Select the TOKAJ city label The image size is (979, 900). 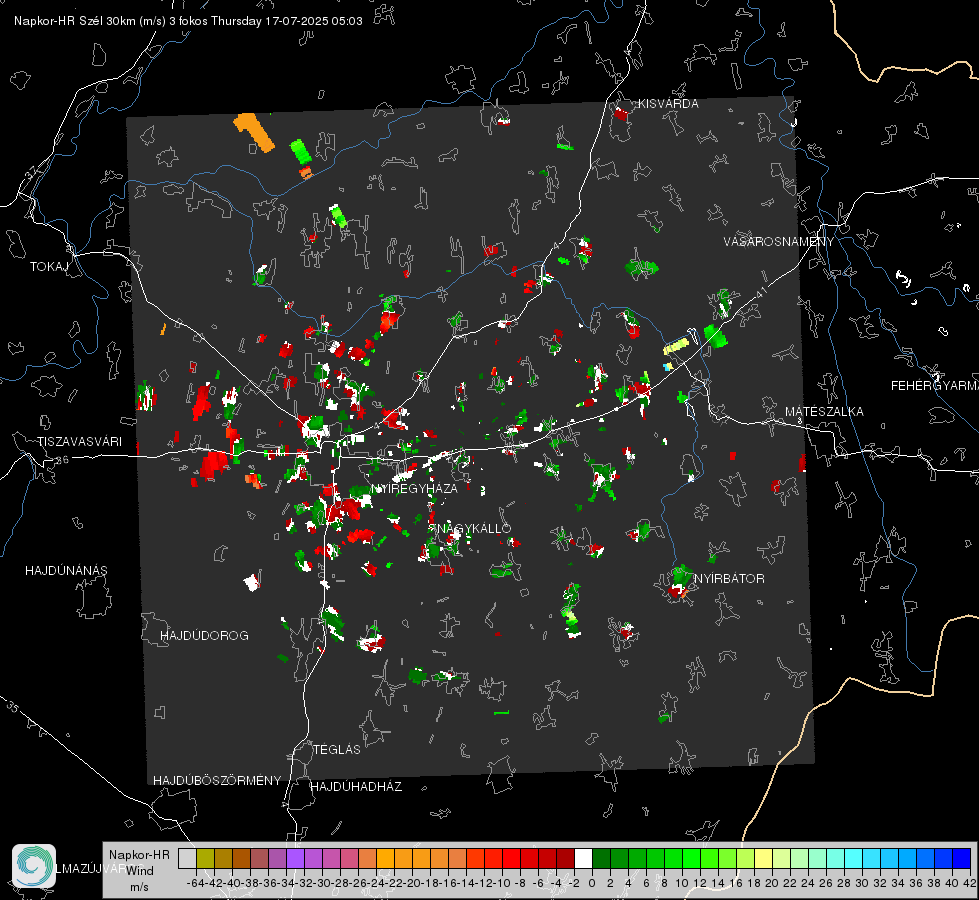49,267
